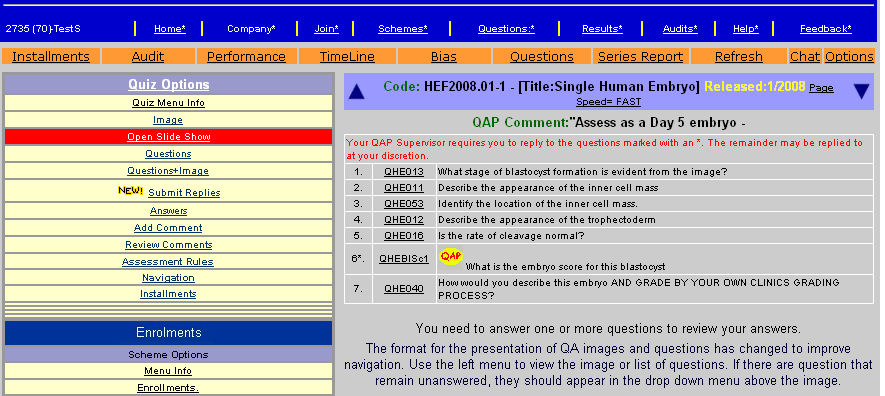The image size is (885, 396).
Task: Open question code QHE053
Action: [404, 204]
